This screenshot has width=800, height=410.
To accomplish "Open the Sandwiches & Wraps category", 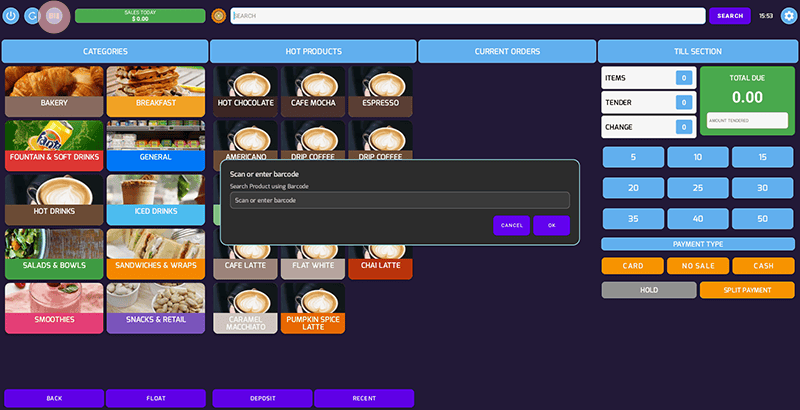I will click(156, 254).
